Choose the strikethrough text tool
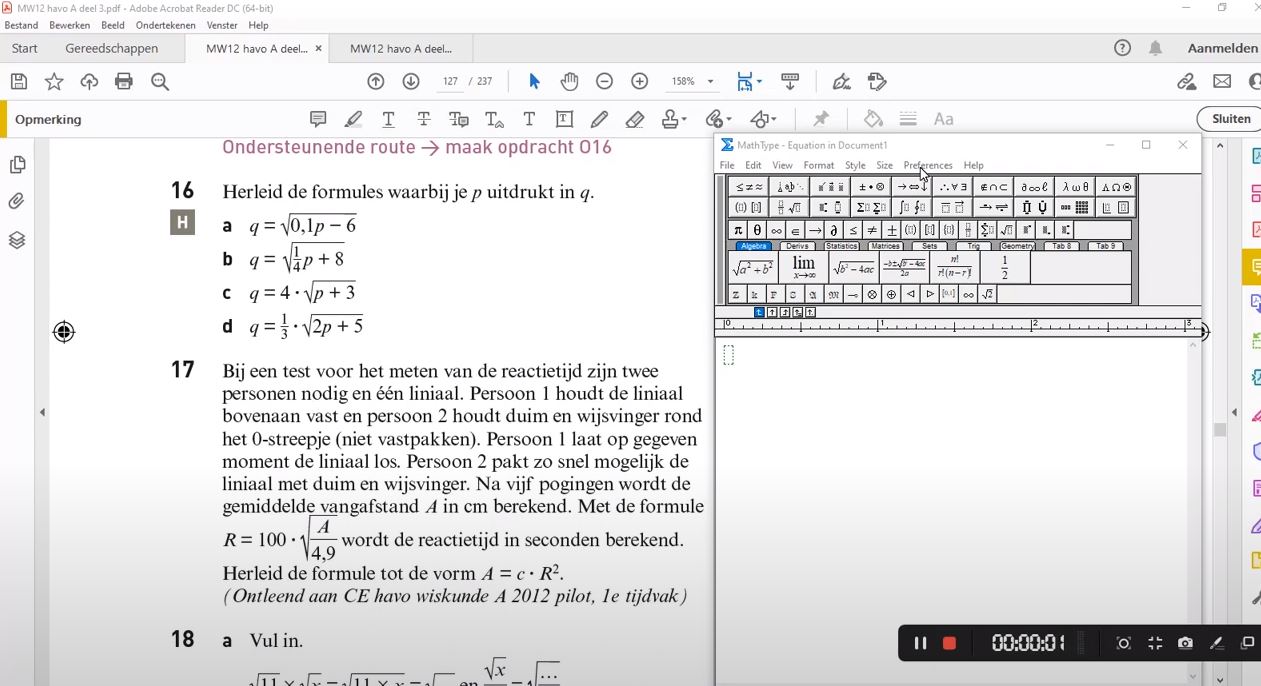This screenshot has width=1261, height=686. [424, 119]
